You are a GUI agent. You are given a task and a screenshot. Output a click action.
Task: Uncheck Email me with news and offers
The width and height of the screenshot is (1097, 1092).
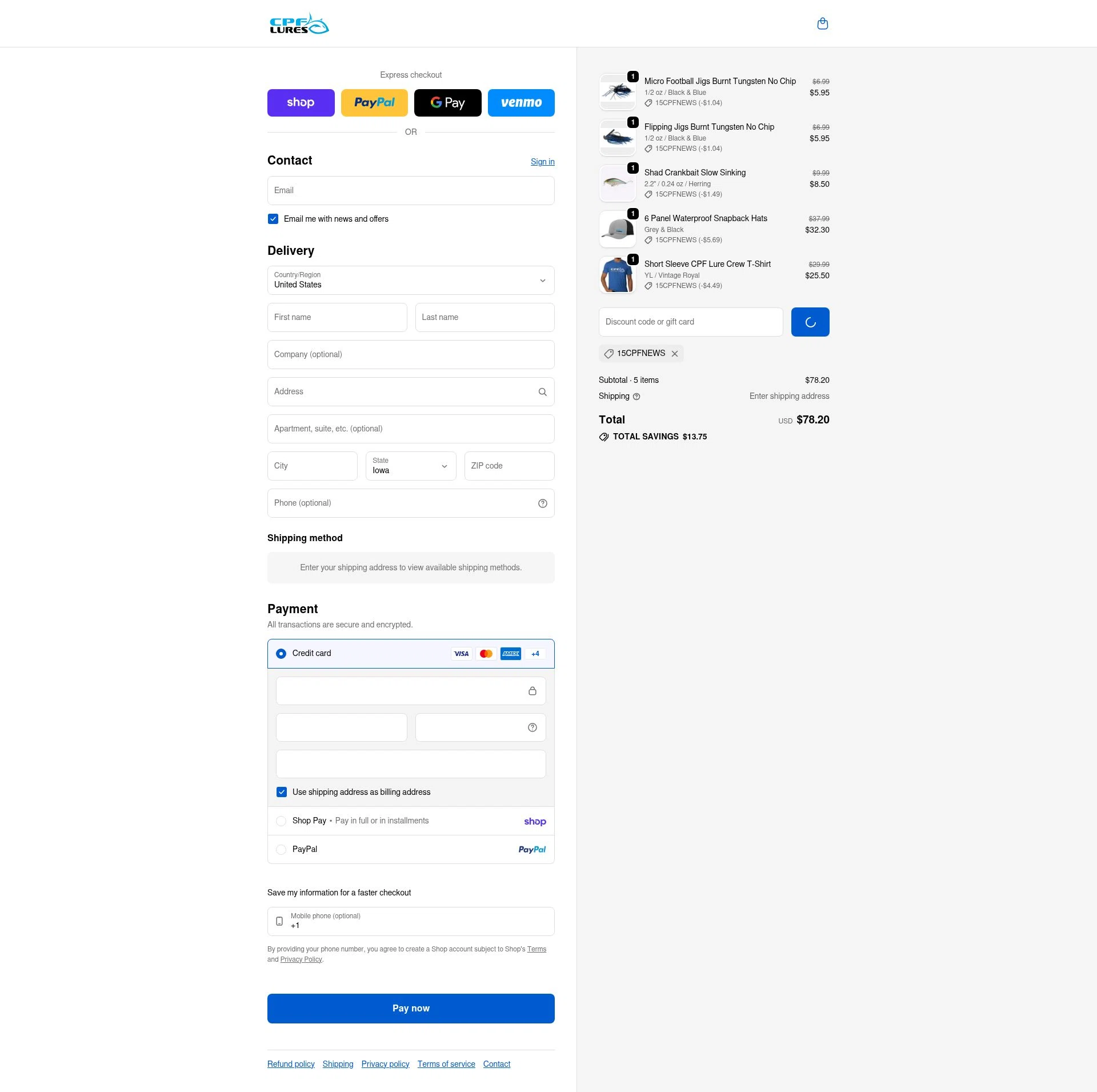pos(273,219)
